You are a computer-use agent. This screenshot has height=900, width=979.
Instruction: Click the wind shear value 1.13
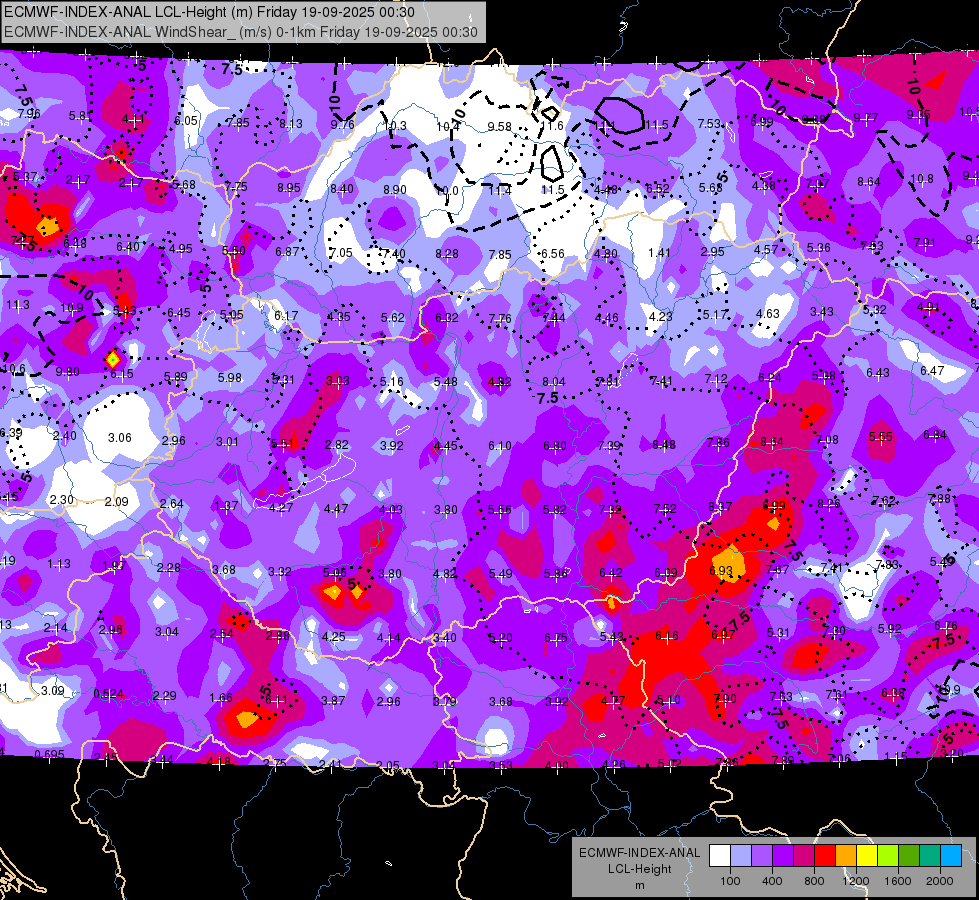tap(59, 563)
